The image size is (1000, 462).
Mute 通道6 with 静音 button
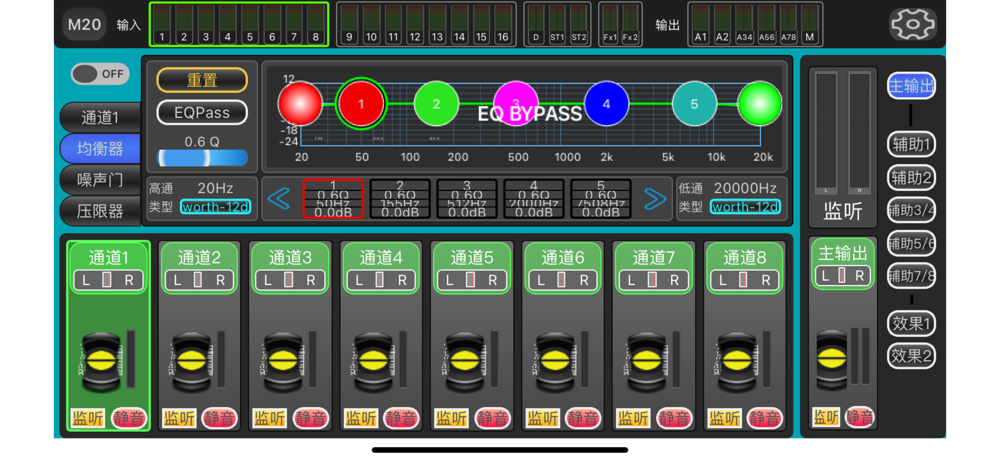point(584,419)
